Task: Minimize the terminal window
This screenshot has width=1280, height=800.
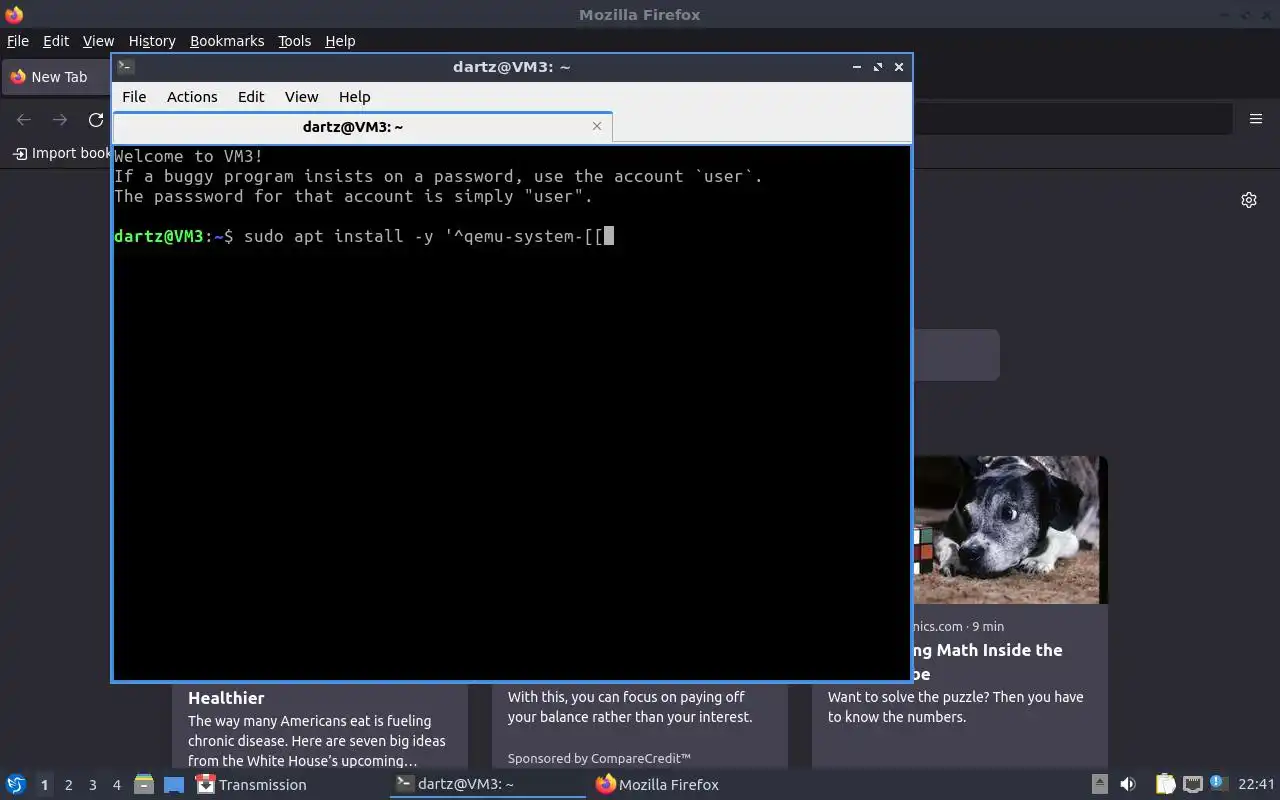Action: (x=857, y=67)
